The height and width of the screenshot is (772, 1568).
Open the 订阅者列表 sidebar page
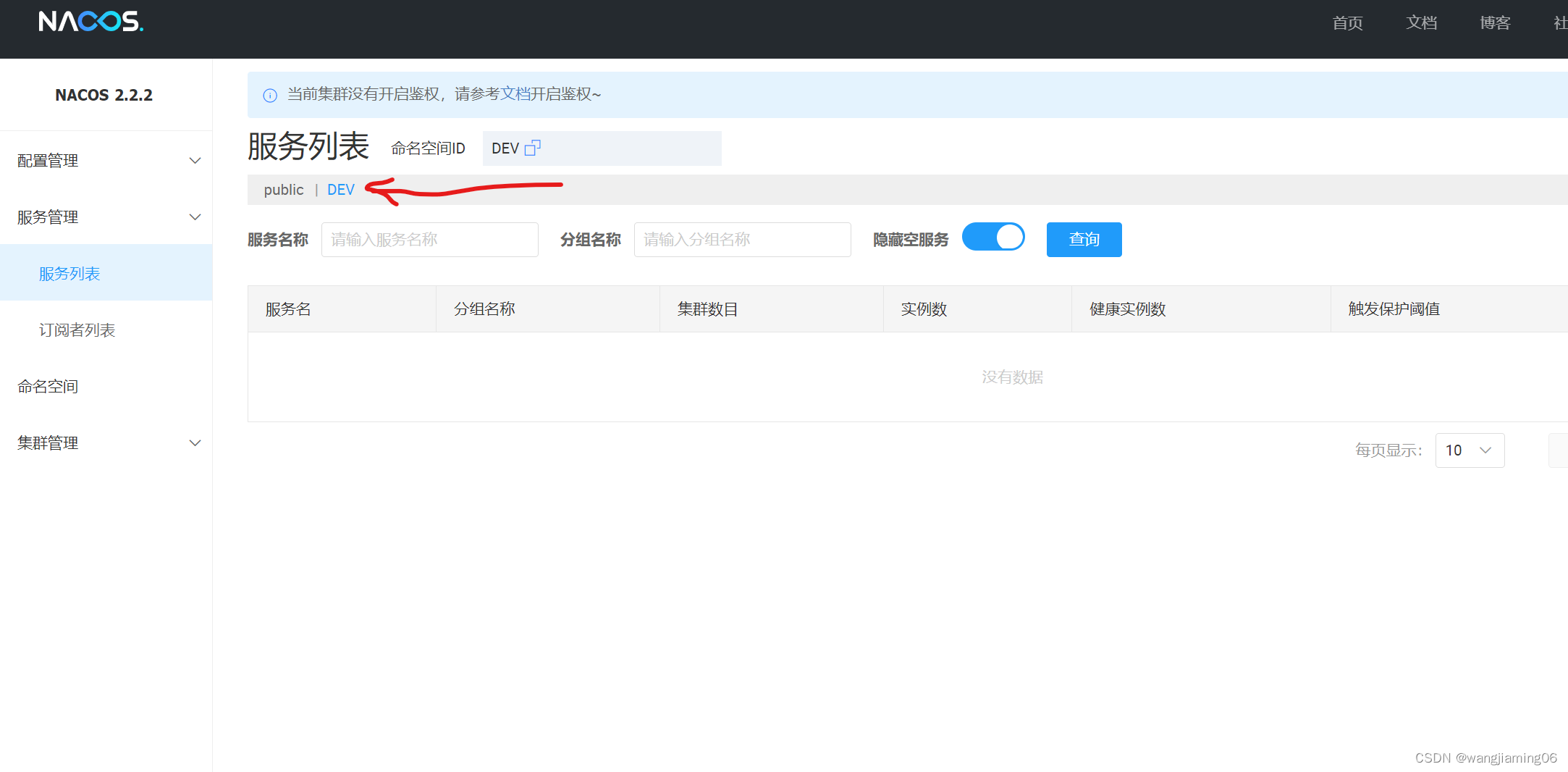click(77, 330)
